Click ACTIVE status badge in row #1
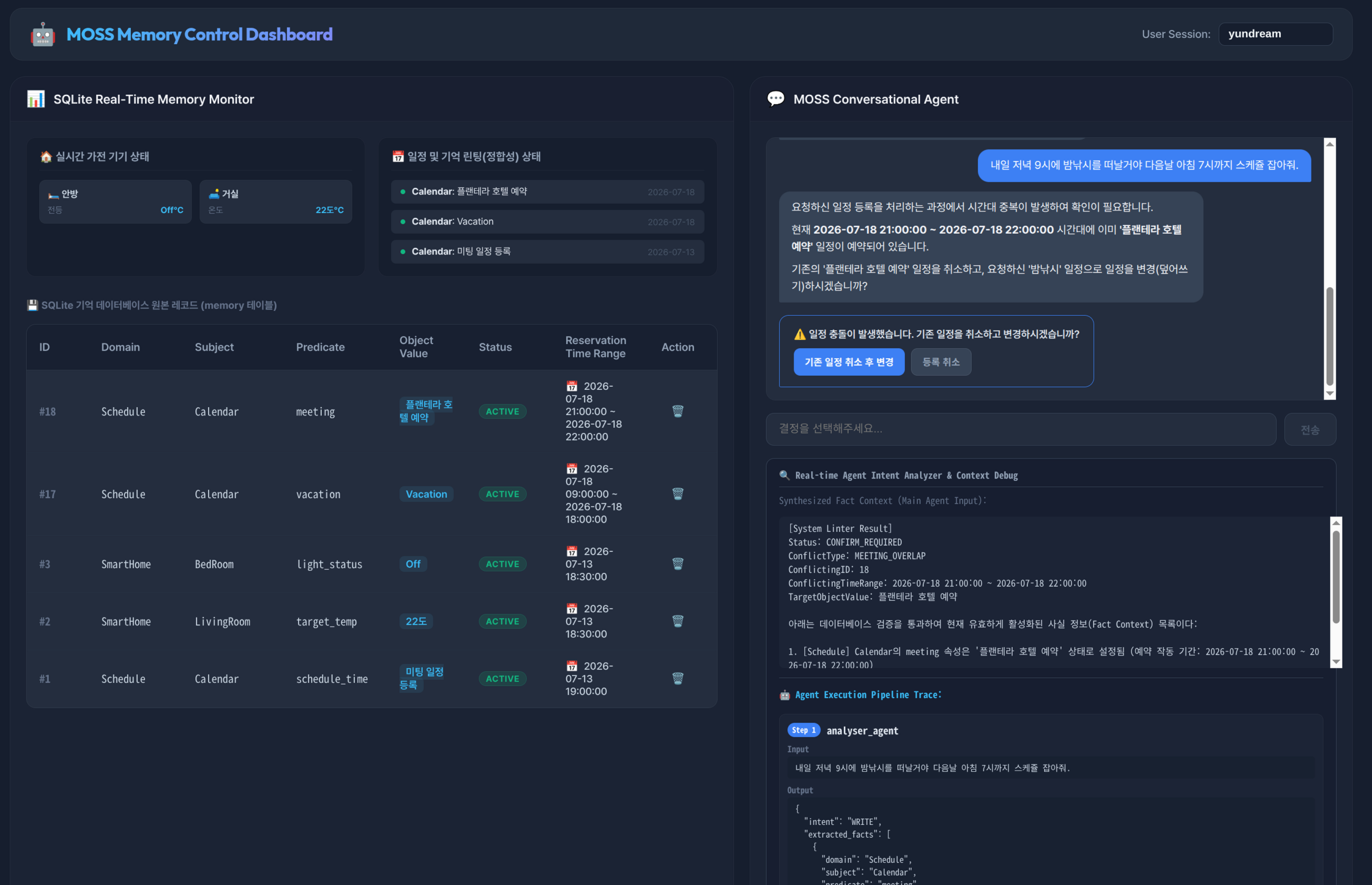This screenshot has width=1372, height=885. [502, 679]
